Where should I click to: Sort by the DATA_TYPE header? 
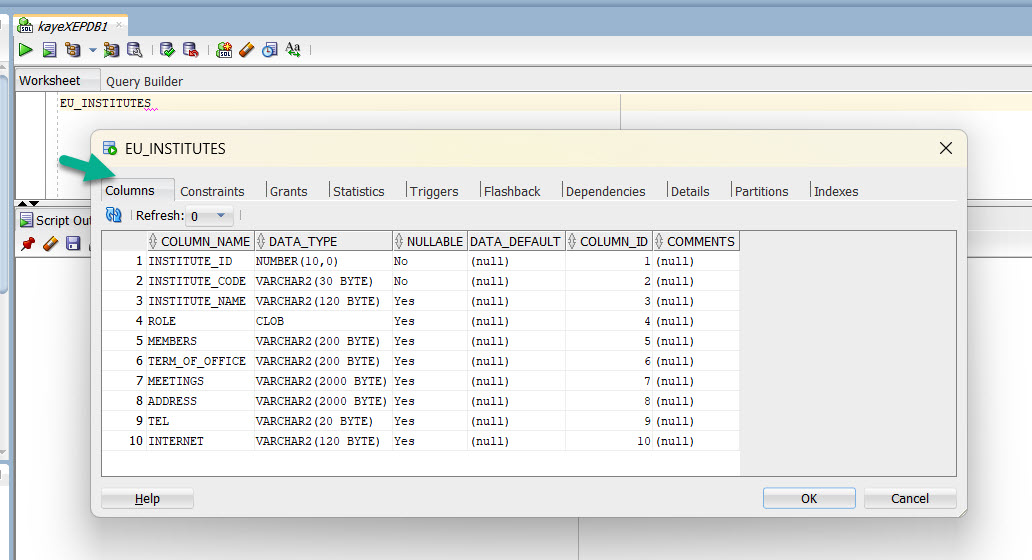point(323,242)
